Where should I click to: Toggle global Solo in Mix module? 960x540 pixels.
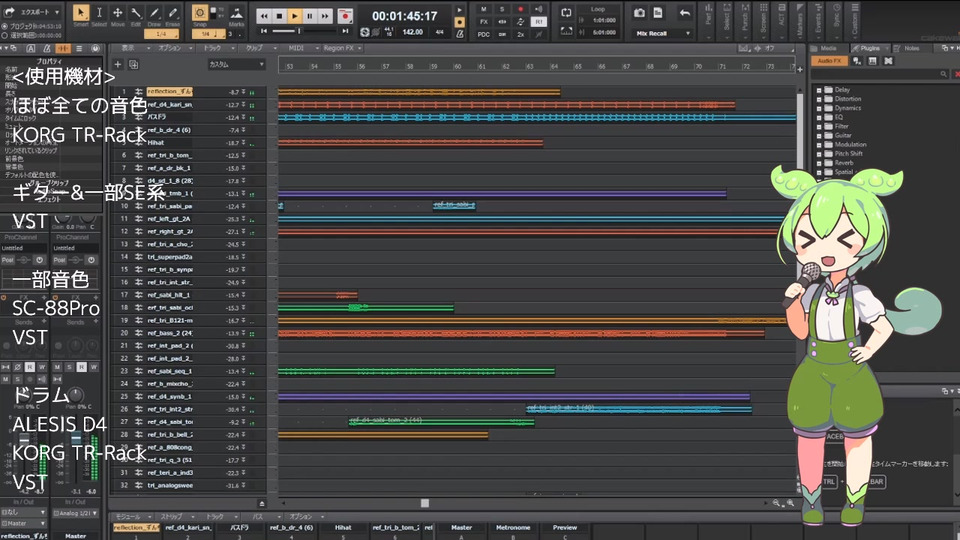pyautogui.click(x=502, y=9)
